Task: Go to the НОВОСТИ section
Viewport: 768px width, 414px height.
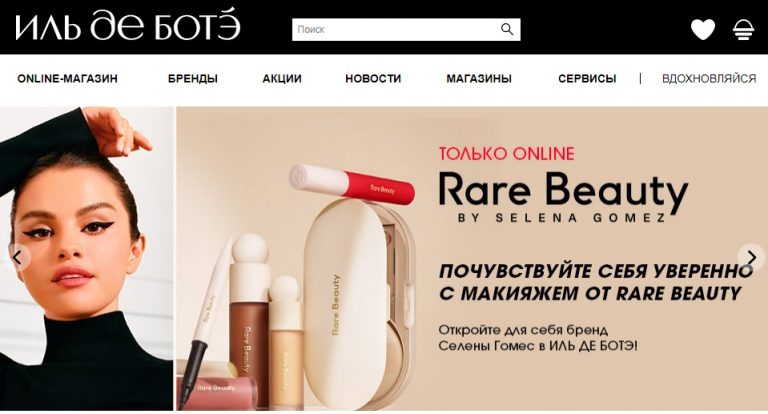Action: tap(373, 78)
